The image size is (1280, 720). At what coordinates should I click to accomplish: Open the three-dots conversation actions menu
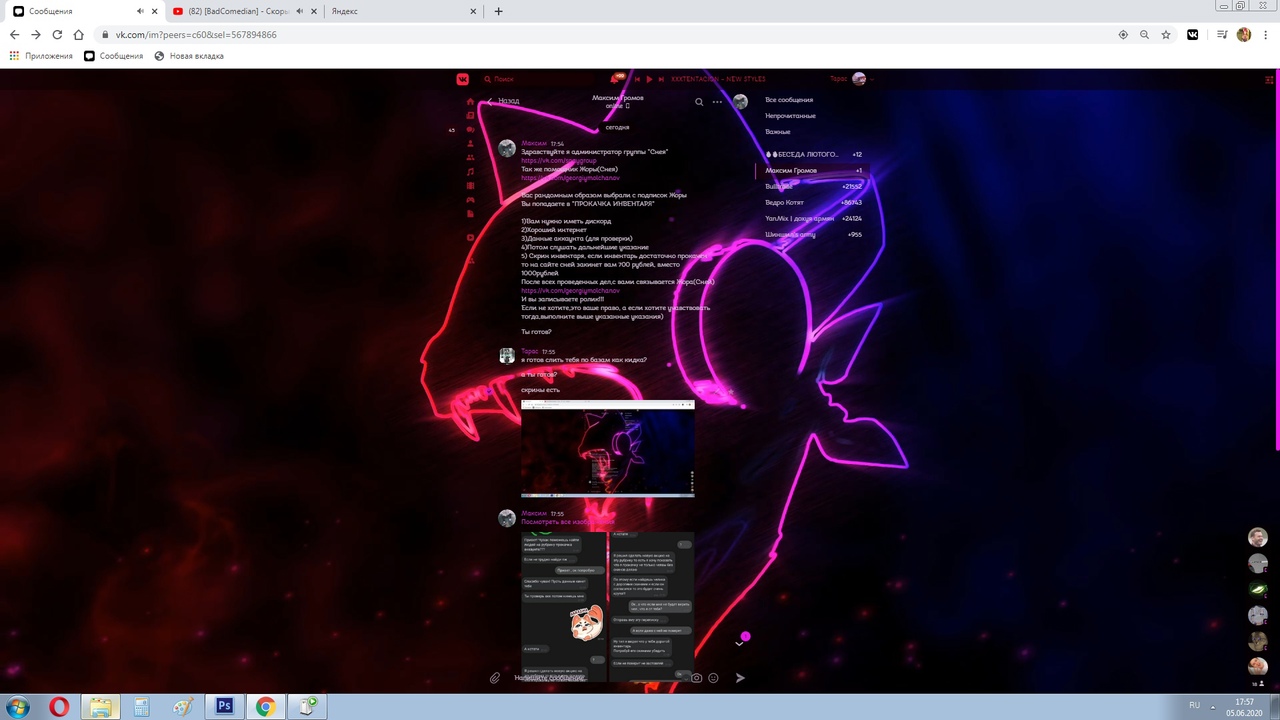tap(717, 101)
